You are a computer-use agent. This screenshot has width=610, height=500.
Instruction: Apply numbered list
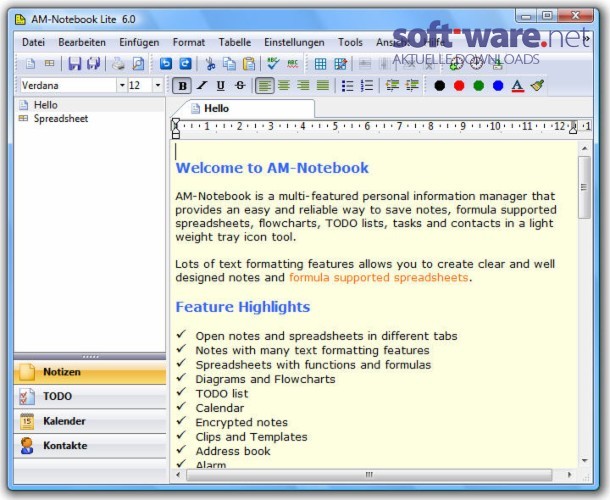click(x=367, y=86)
